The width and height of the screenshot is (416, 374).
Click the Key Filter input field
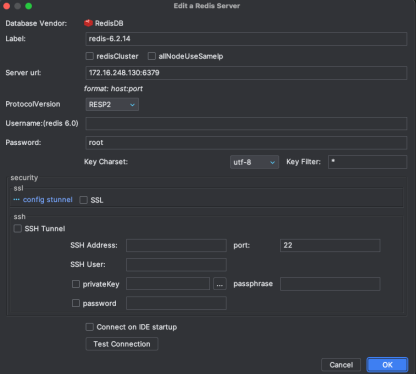click(x=367, y=162)
